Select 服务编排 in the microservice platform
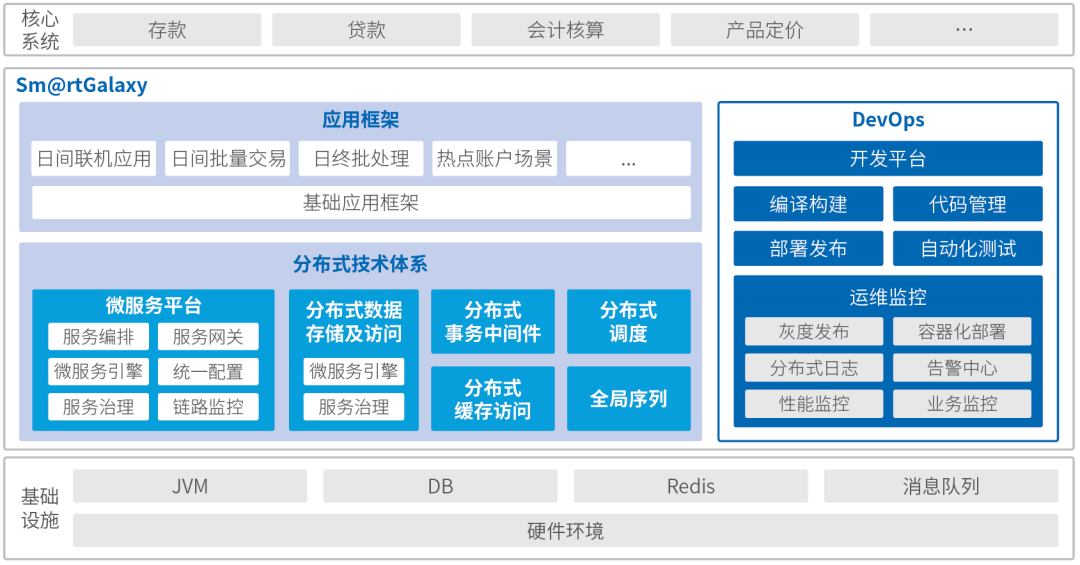The image size is (1080, 565). point(98,337)
